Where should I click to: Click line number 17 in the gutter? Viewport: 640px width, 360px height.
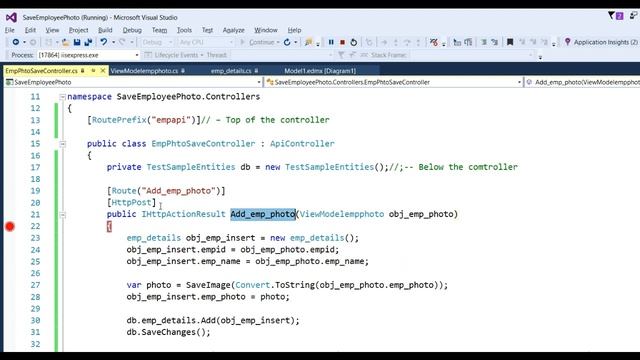[x=35, y=167]
